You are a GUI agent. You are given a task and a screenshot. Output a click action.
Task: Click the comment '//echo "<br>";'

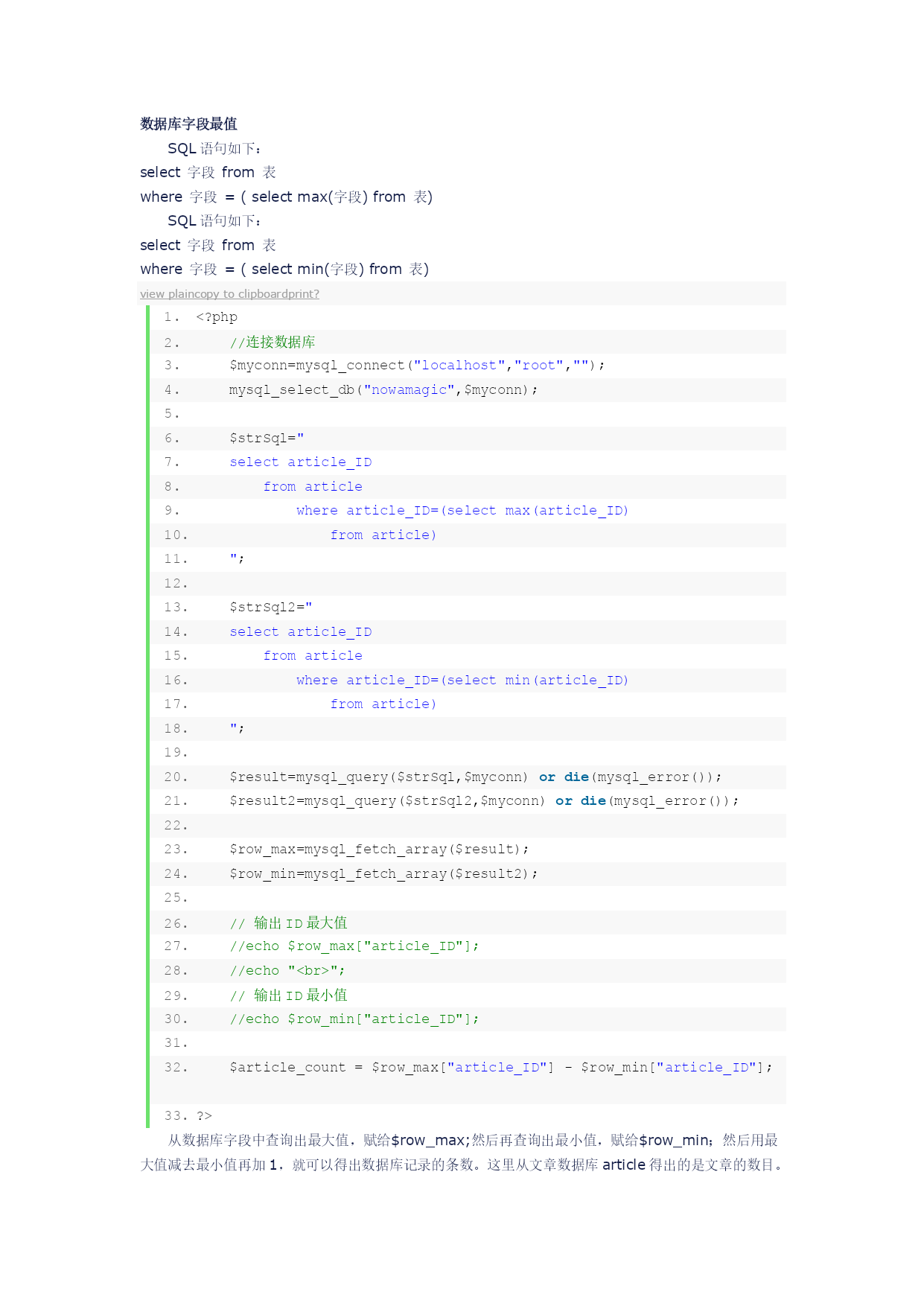click(x=287, y=971)
